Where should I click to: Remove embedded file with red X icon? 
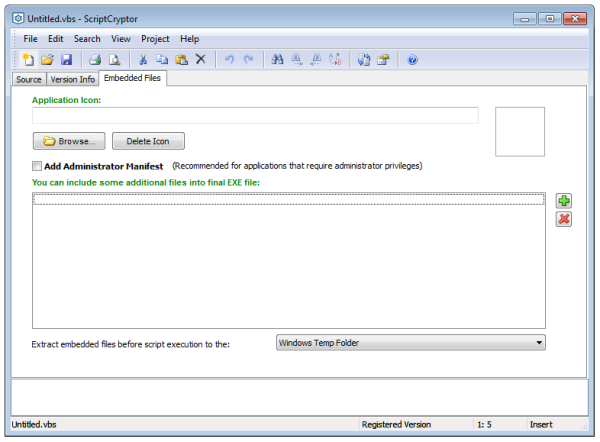click(x=564, y=219)
